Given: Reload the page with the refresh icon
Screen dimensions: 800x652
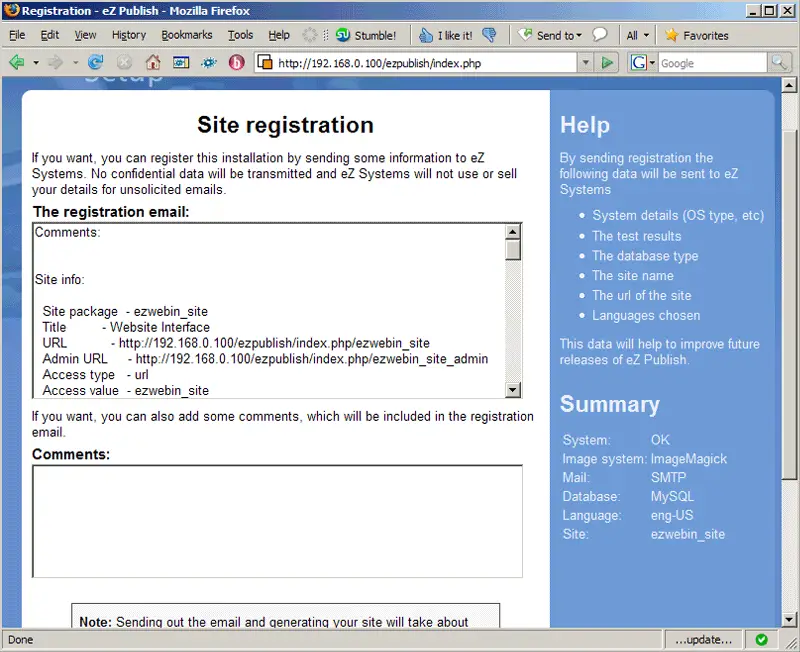Looking at the screenshot, I should point(96,62).
